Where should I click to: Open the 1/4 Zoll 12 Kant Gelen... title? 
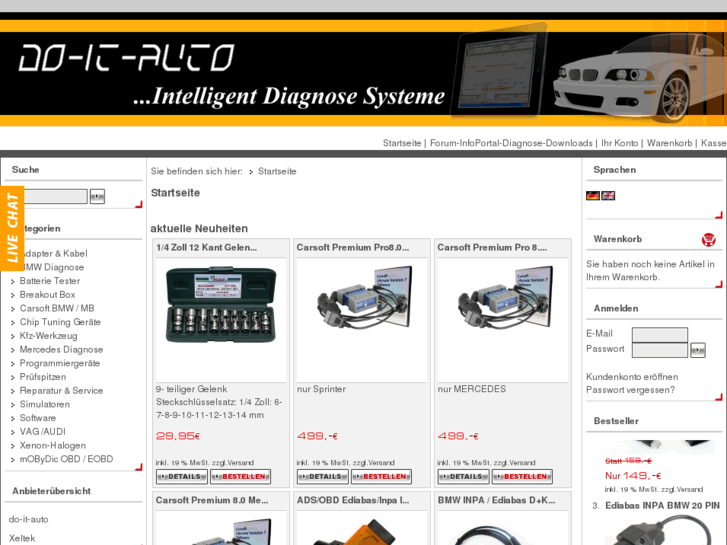206,248
